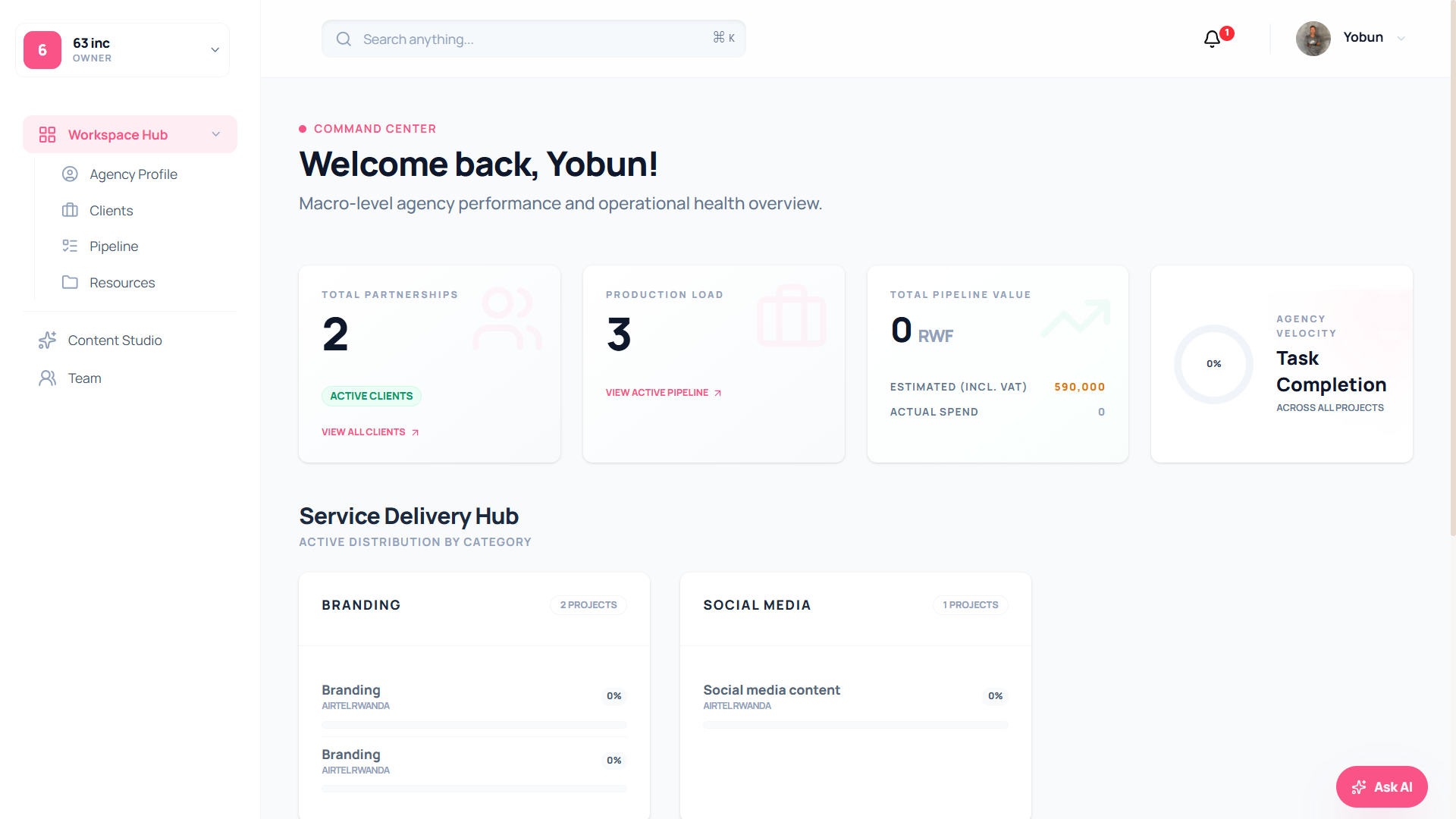Click the 0% badge on Social media content
This screenshot has height=819, width=1456.
pos(995,696)
